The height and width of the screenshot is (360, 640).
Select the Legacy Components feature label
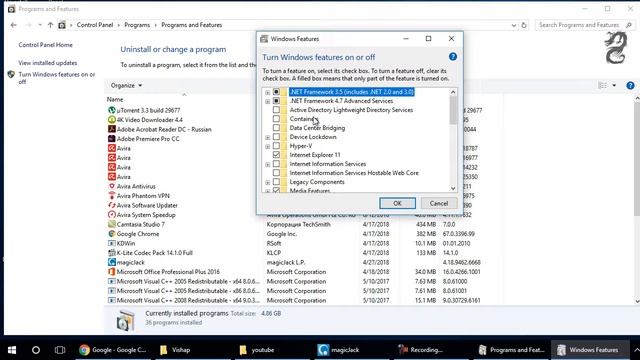click(317, 182)
